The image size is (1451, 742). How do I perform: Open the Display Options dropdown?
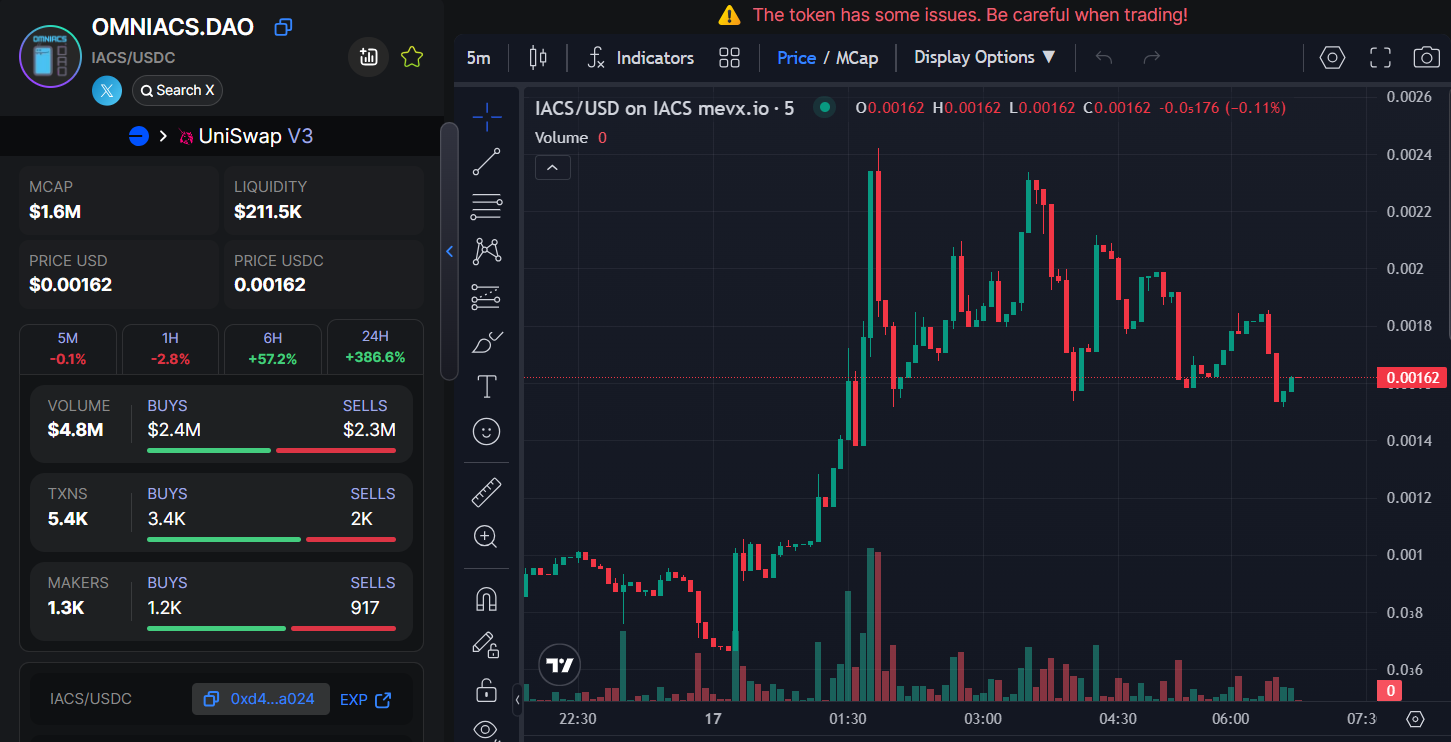(x=984, y=58)
